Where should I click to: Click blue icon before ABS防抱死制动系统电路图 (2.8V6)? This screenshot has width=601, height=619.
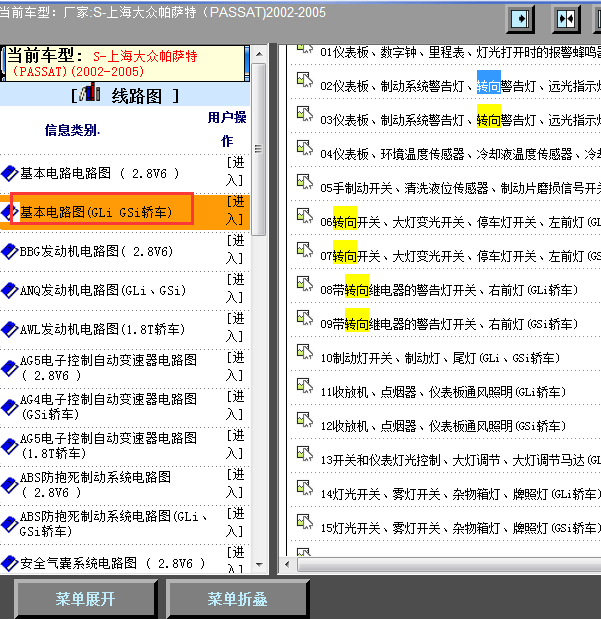(9, 485)
